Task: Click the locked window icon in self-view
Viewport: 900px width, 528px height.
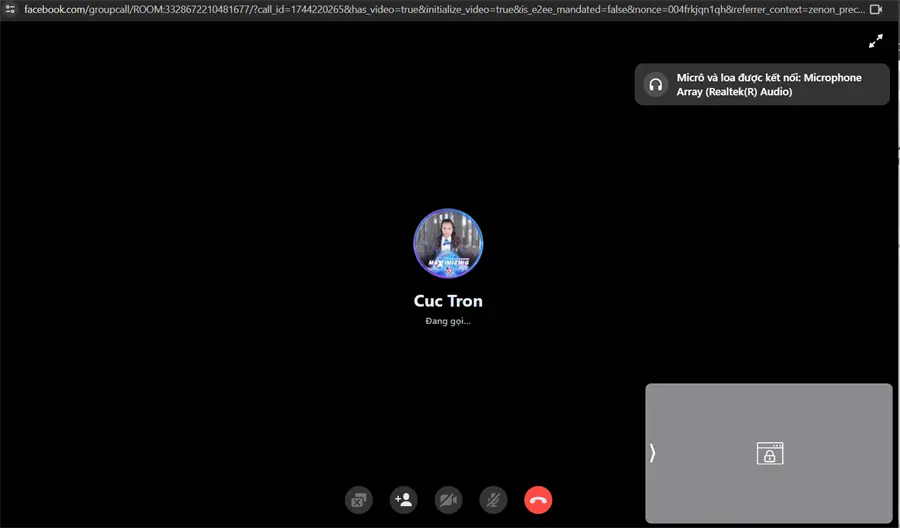Action: point(770,453)
